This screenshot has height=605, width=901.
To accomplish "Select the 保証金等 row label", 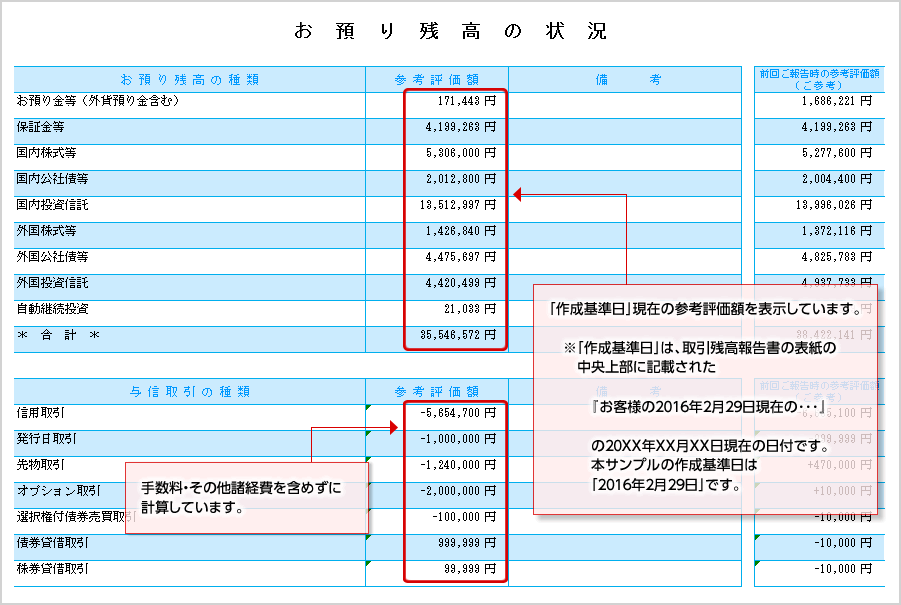I will [40, 127].
